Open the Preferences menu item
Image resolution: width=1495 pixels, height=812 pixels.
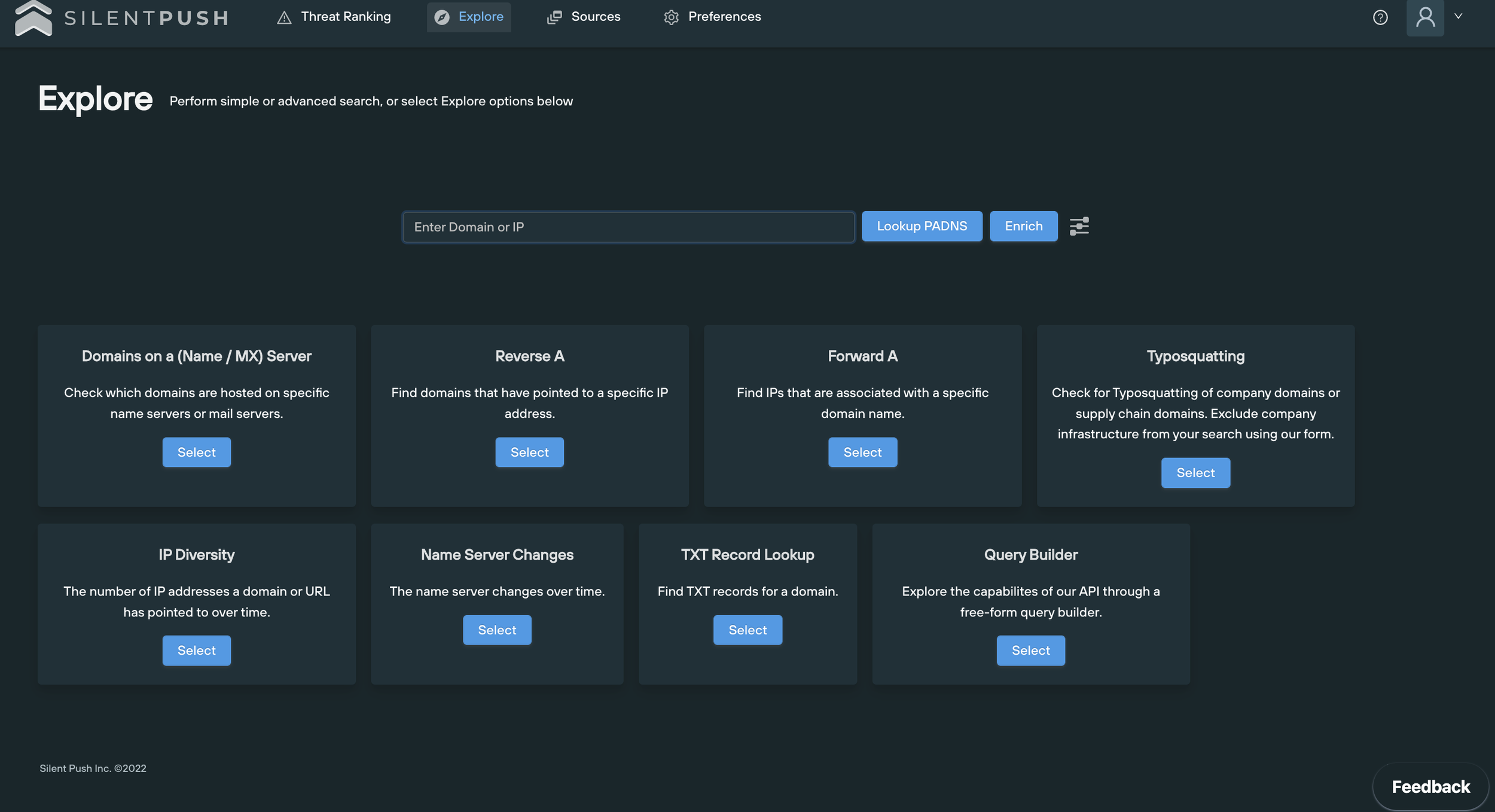(x=712, y=17)
